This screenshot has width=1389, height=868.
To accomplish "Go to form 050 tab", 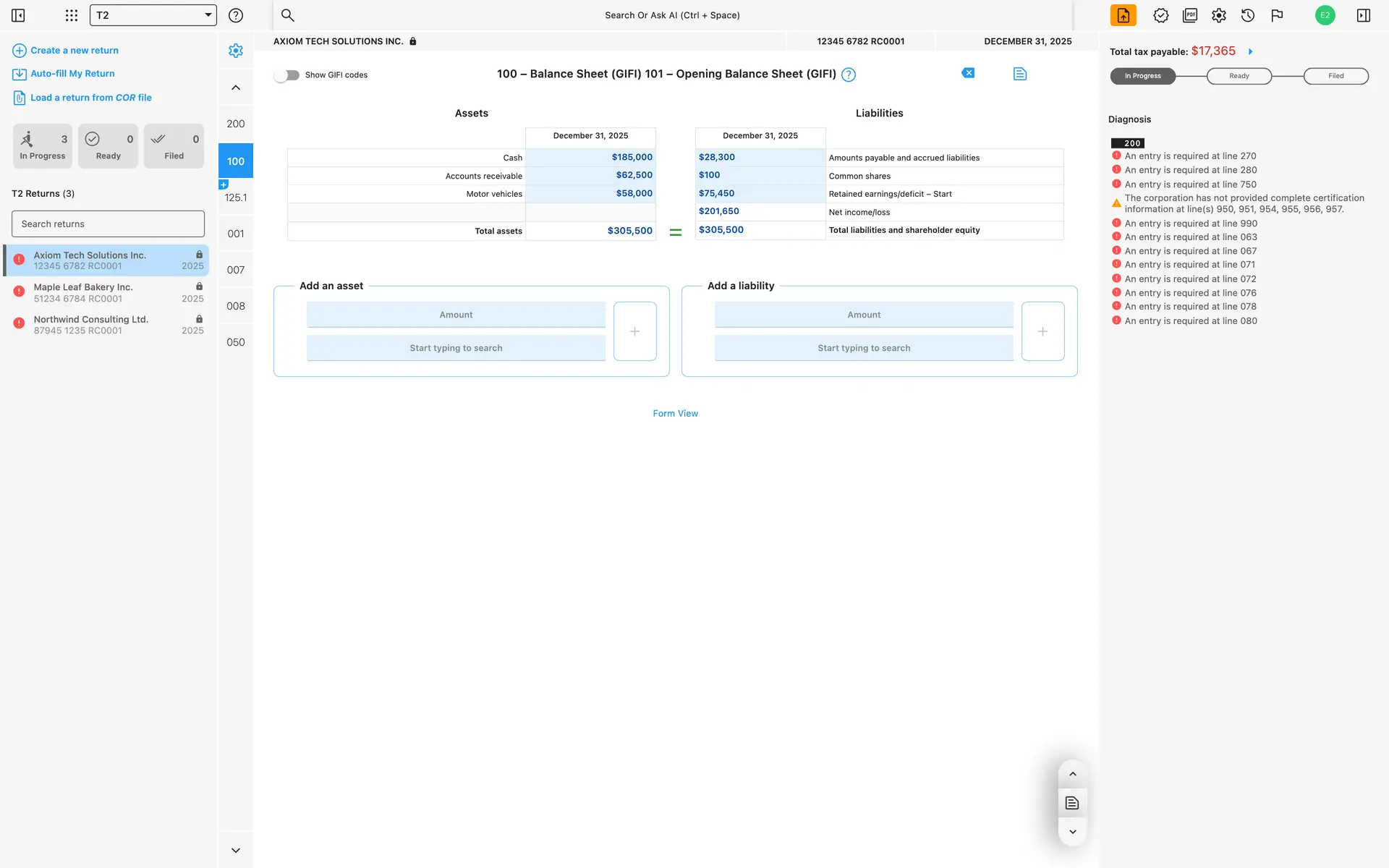I will tap(236, 342).
